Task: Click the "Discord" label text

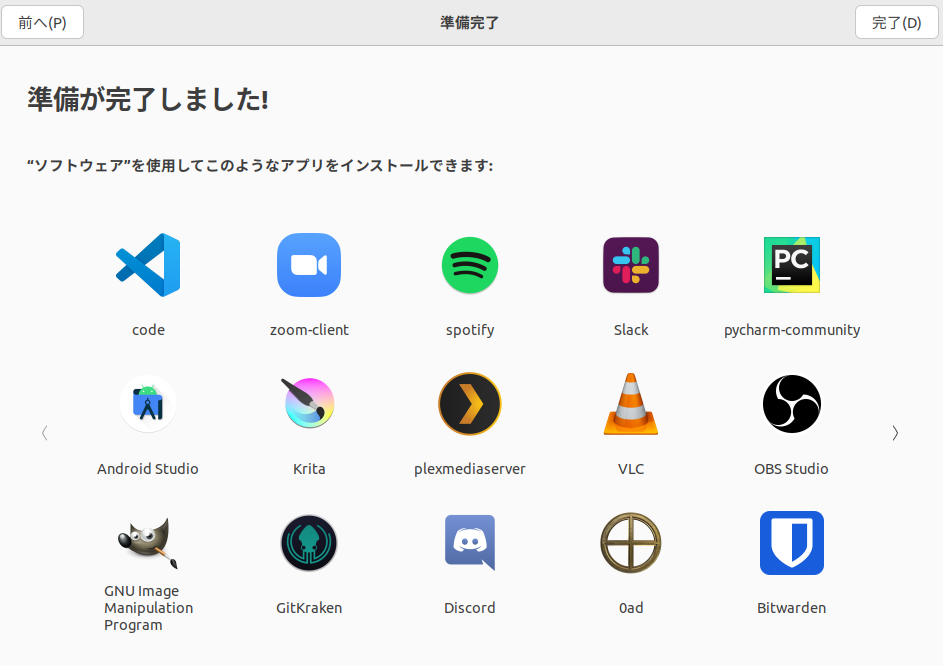Action: (470, 608)
